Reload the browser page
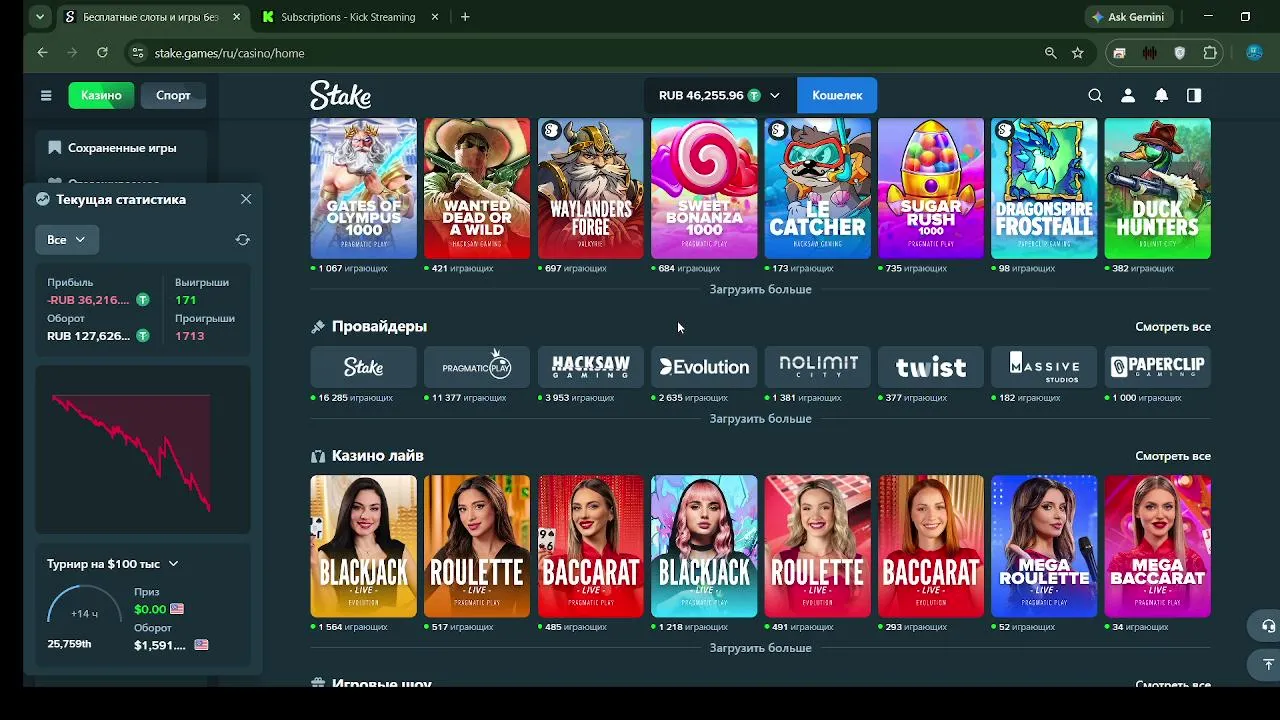This screenshot has height=720, width=1280. [102, 53]
